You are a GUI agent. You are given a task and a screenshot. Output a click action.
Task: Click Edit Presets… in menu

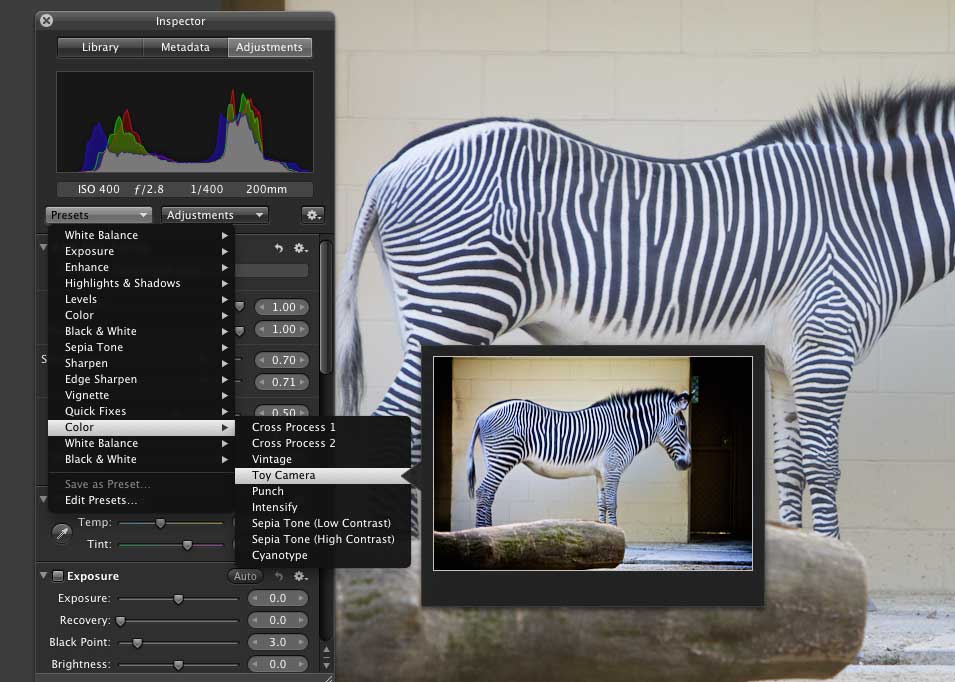(101, 500)
